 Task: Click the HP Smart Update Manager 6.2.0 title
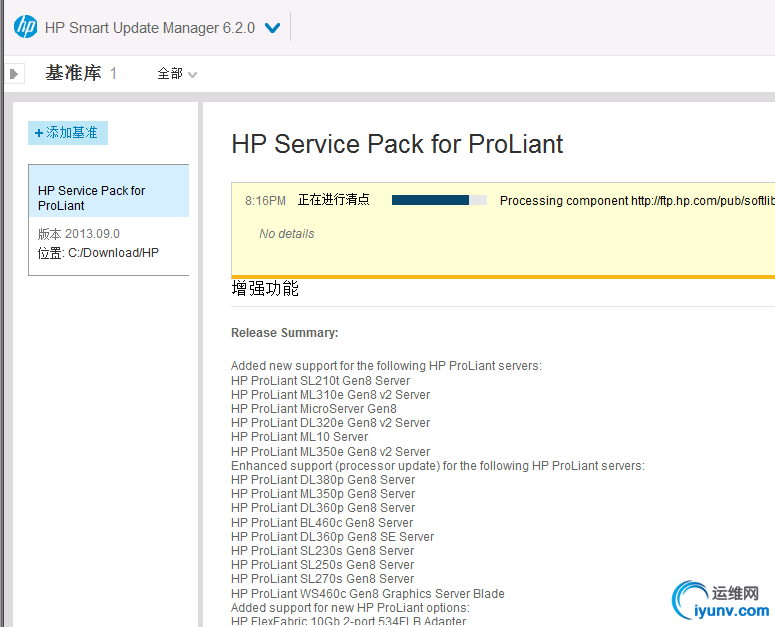point(150,28)
